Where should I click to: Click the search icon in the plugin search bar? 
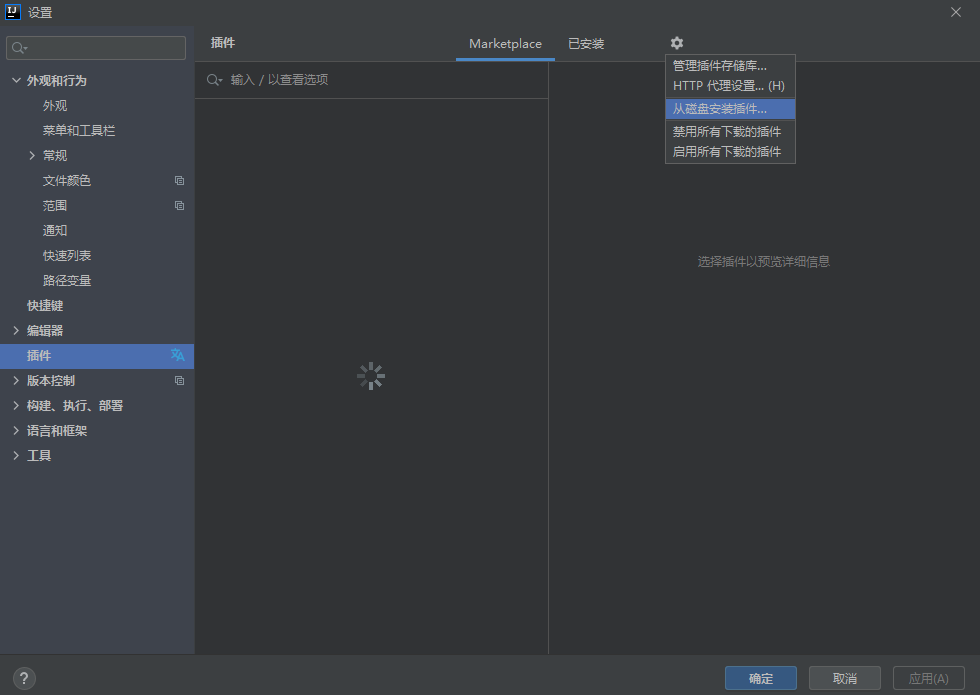(212, 79)
